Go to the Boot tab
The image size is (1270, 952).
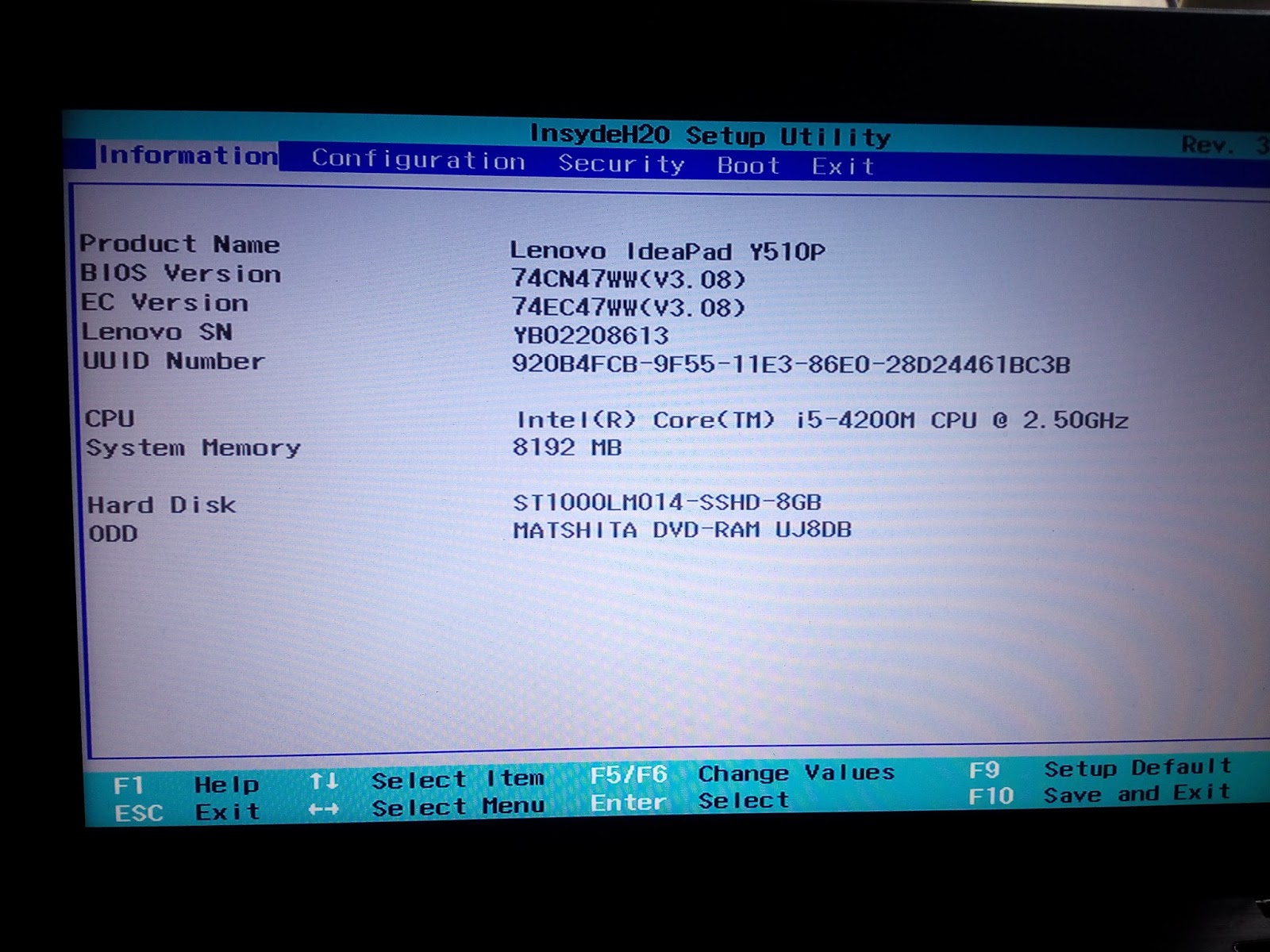(x=749, y=165)
